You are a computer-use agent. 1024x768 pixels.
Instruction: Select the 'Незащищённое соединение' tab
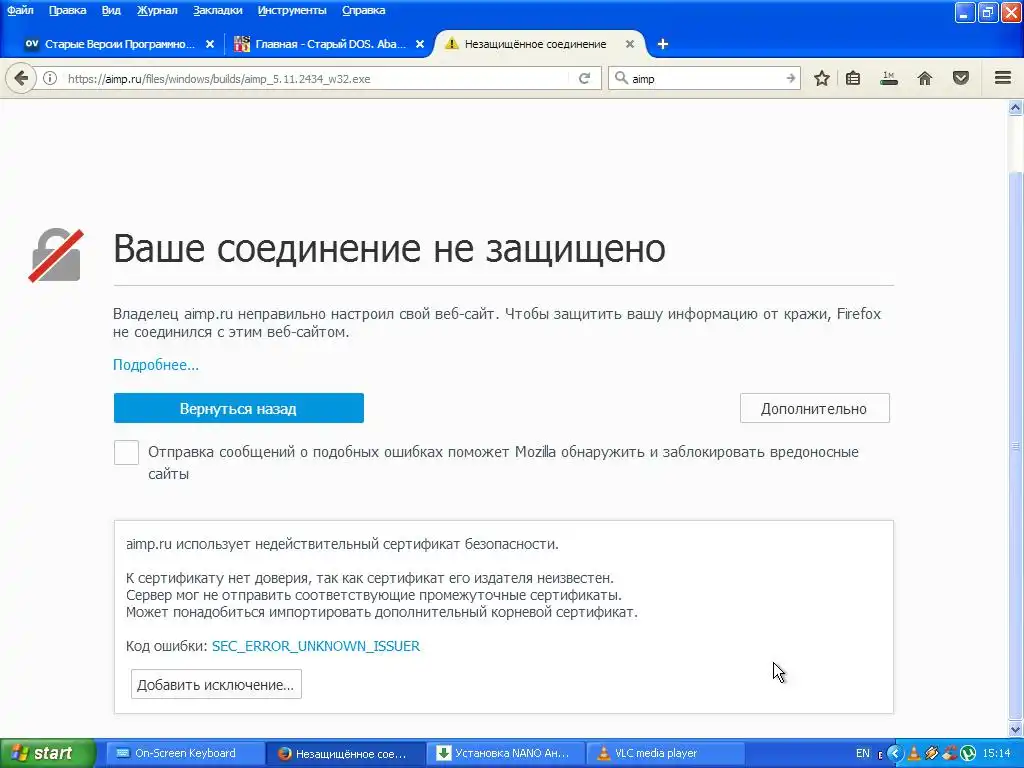535,44
